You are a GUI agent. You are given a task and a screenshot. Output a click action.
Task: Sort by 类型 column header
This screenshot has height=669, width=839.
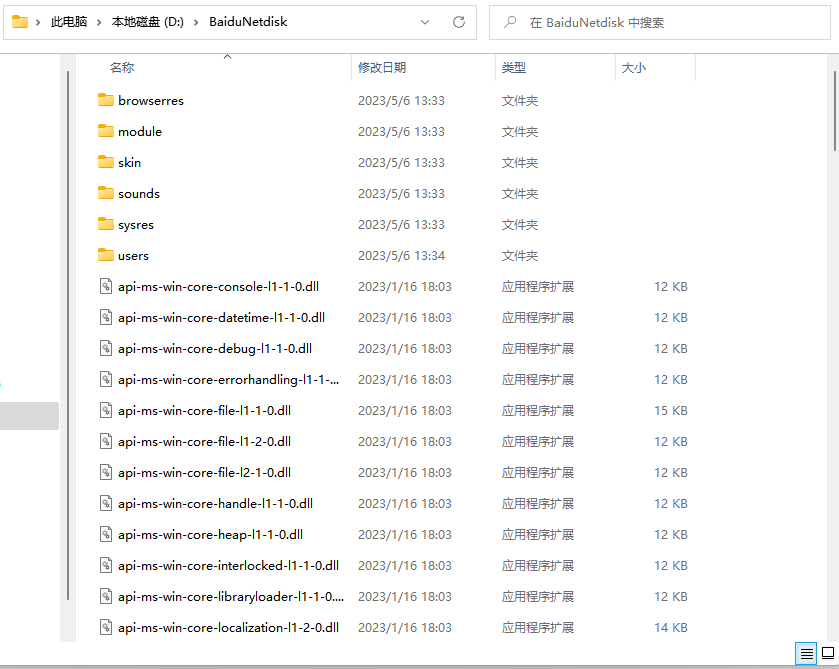(514, 67)
